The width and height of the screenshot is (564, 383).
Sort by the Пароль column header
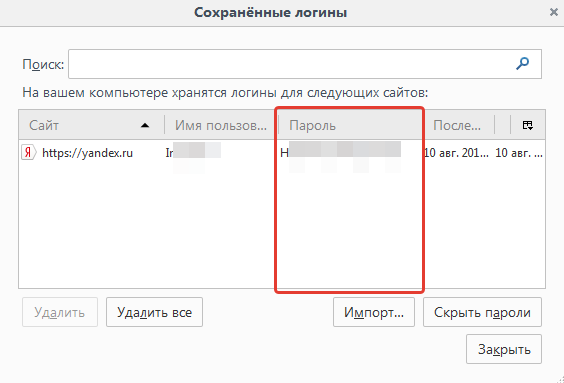point(350,125)
